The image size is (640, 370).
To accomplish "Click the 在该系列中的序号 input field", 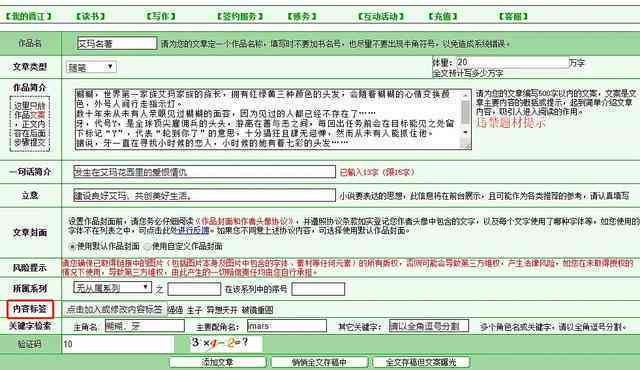I will point(318,289).
